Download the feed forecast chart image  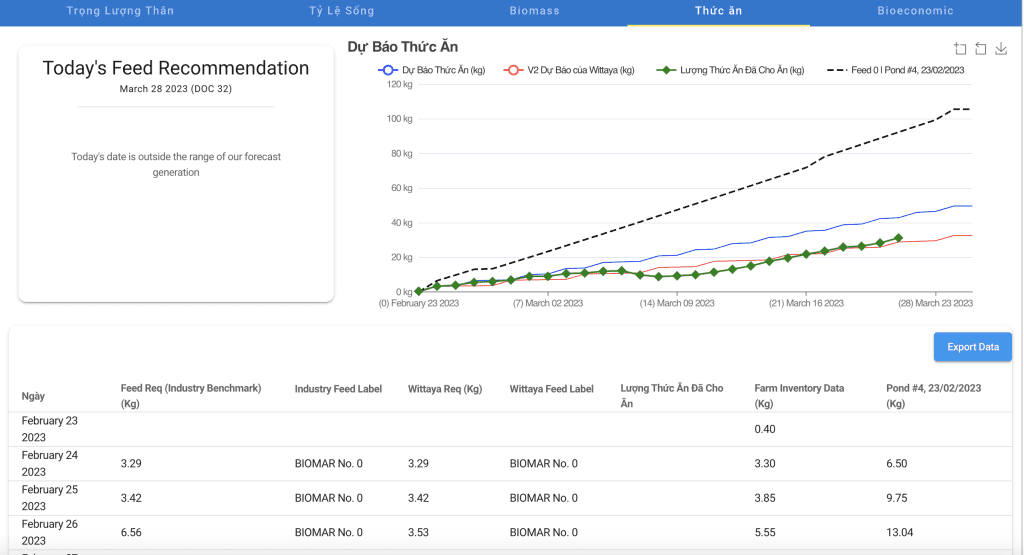(1001, 48)
